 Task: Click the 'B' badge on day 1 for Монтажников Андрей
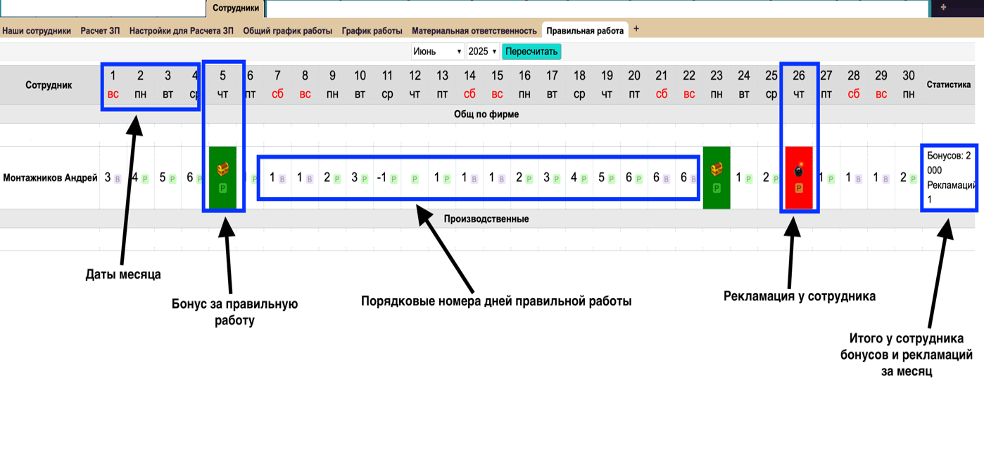pyautogui.click(x=118, y=178)
